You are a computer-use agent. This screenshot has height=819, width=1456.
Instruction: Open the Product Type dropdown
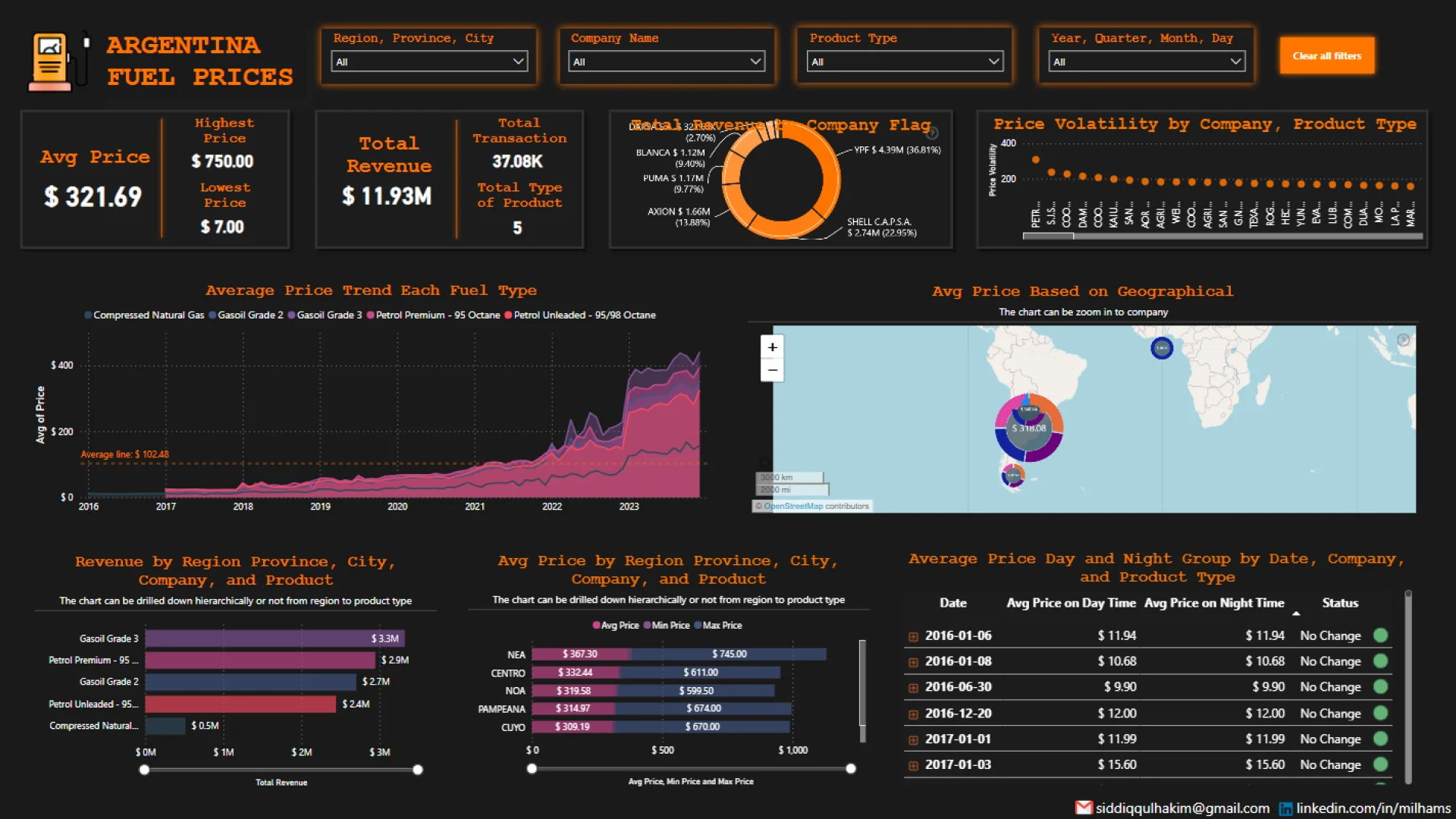pyautogui.click(x=905, y=61)
